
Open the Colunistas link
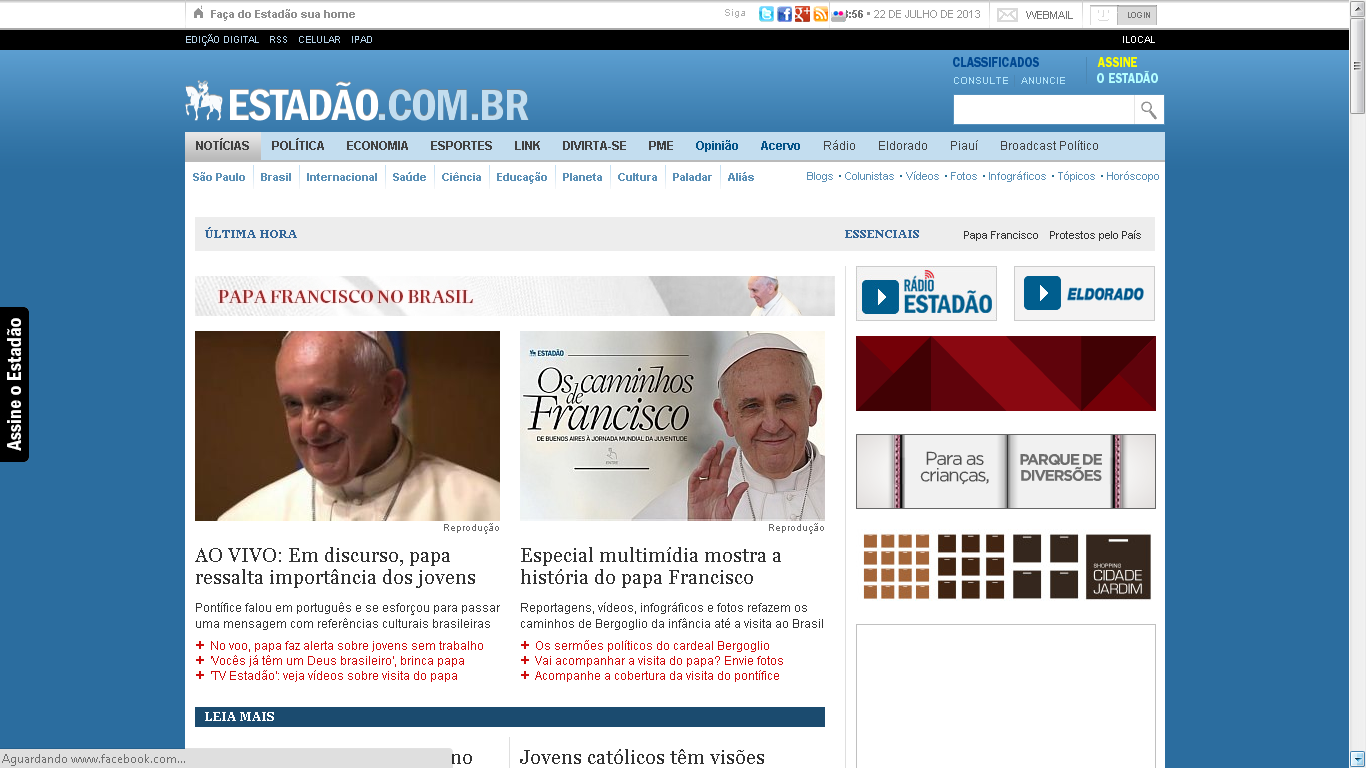[869, 176]
